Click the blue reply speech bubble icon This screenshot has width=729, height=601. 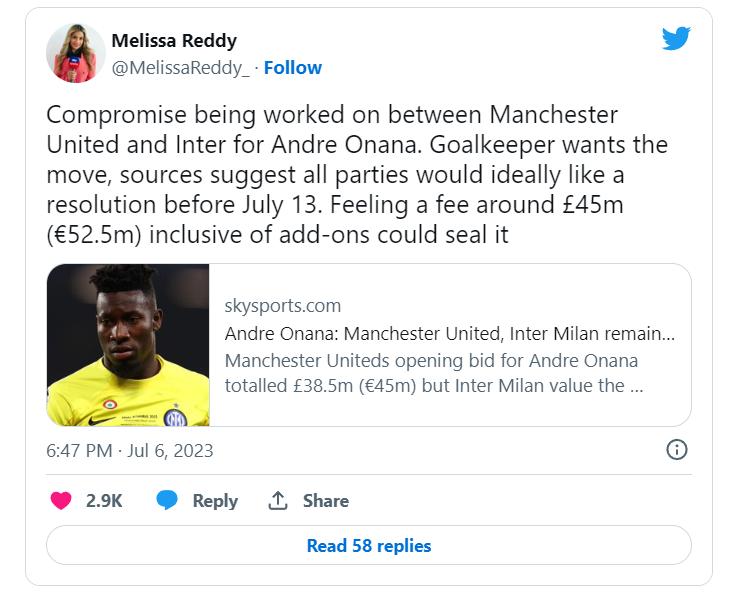point(167,500)
